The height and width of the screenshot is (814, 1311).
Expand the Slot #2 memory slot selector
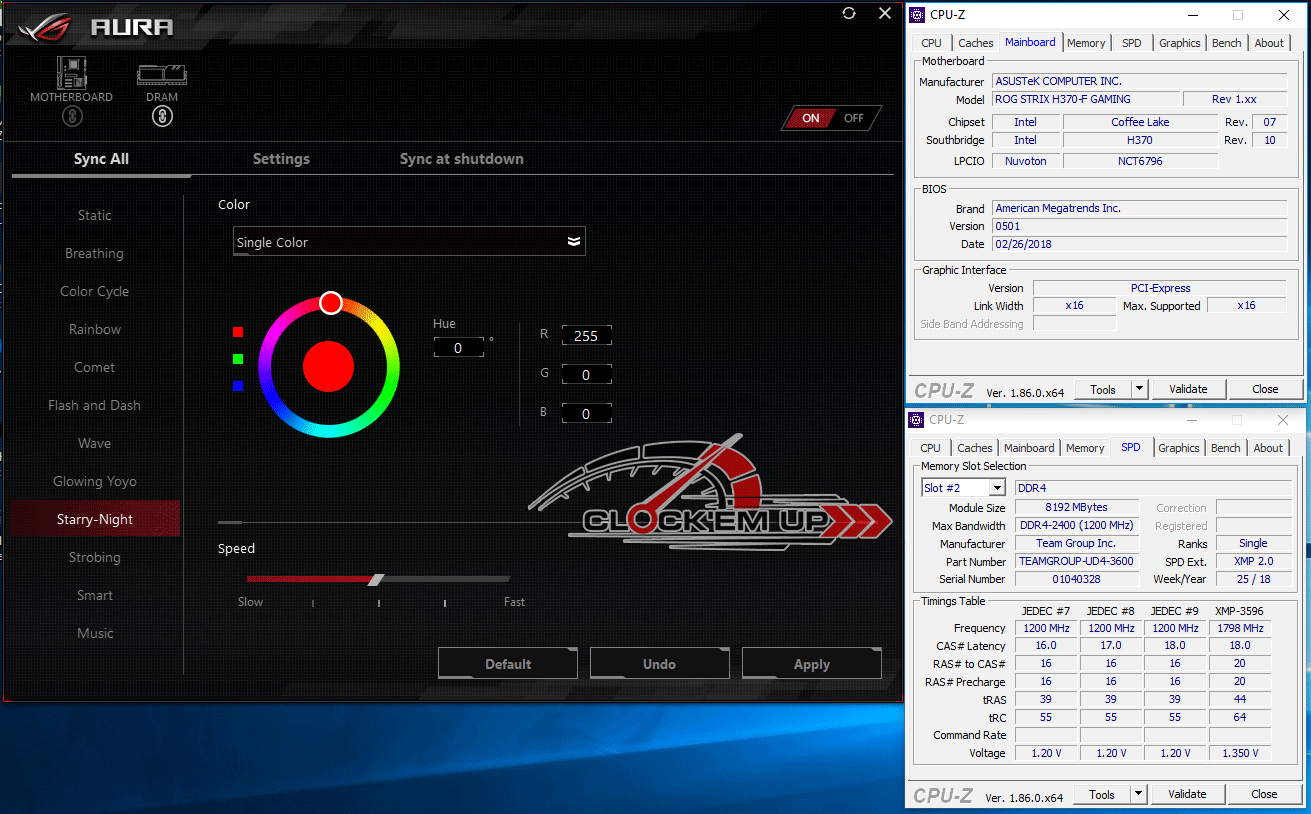[x=996, y=488]
